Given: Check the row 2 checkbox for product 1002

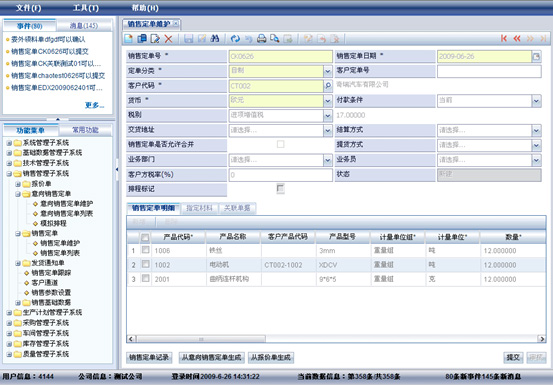Looking at the screenshot, I should point(145,264).
